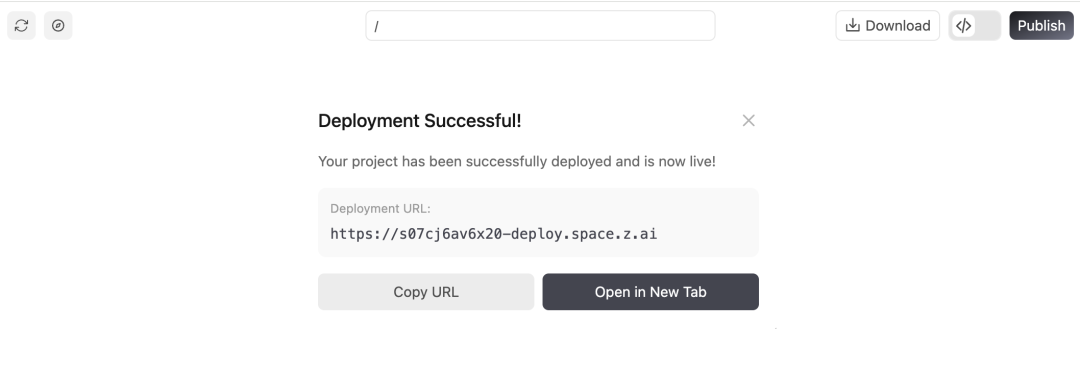
Task: Select the code view icon
Action: [964, 26]
